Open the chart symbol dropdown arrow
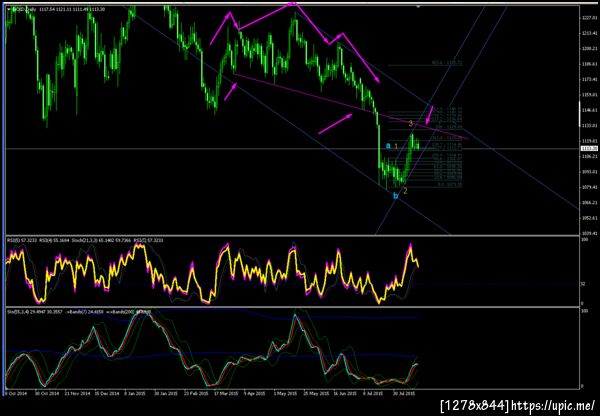This screenshot has width=600, height=416. [9, 9]
